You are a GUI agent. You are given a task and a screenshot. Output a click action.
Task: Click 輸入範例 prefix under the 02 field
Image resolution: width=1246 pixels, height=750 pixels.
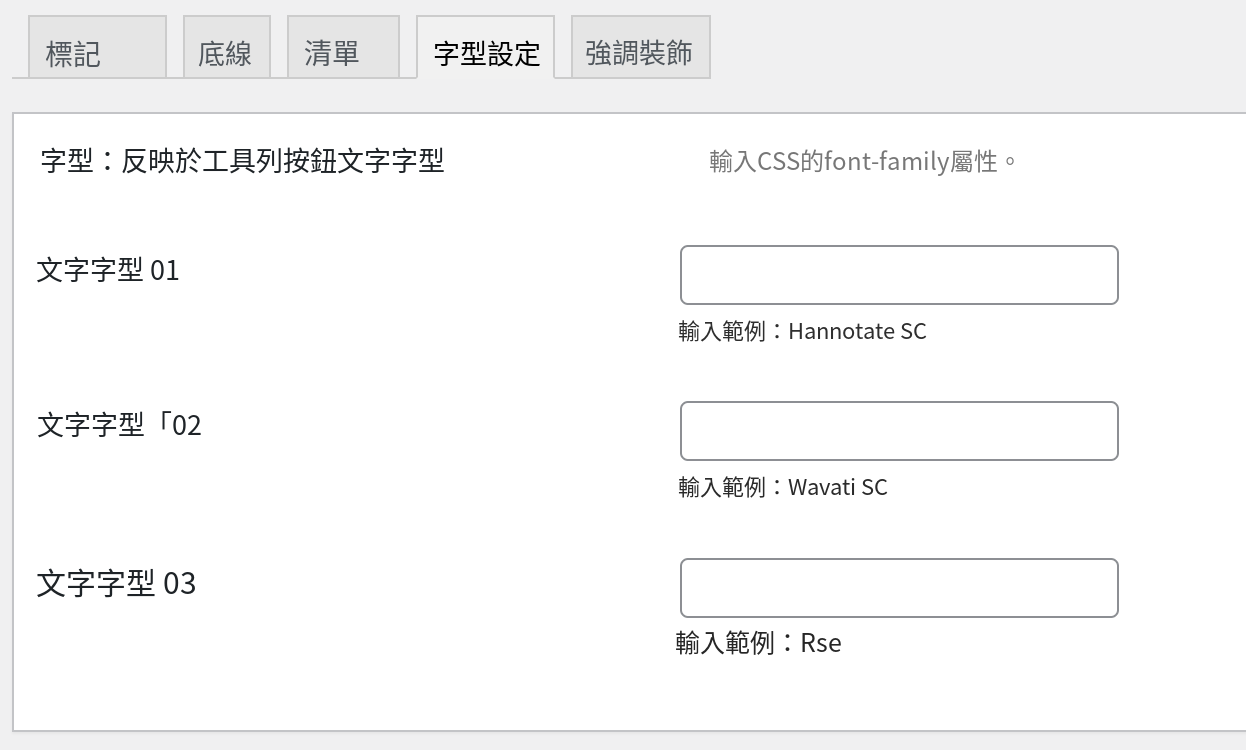point(722,487)
